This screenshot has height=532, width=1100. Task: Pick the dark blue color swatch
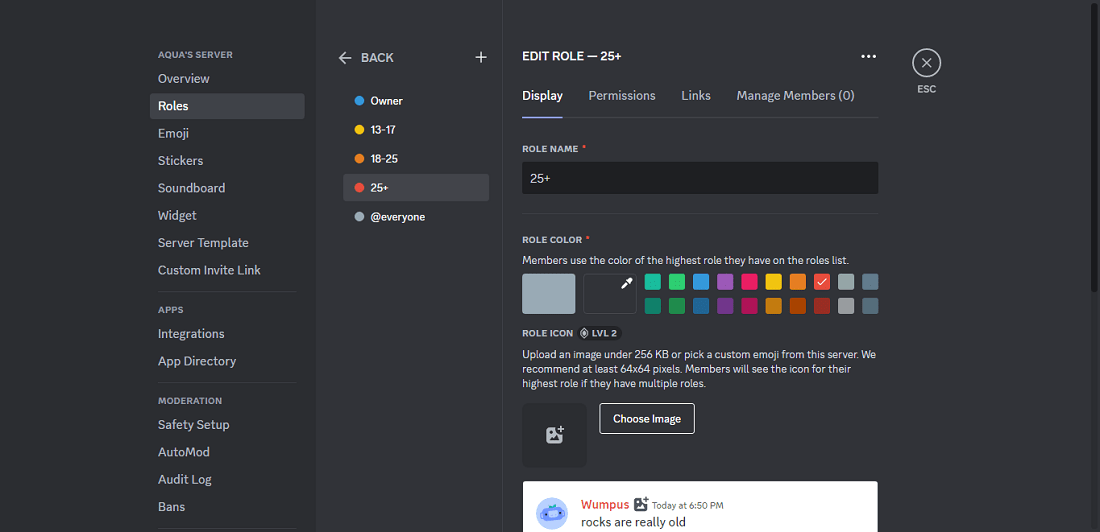(x=701, y=306)
